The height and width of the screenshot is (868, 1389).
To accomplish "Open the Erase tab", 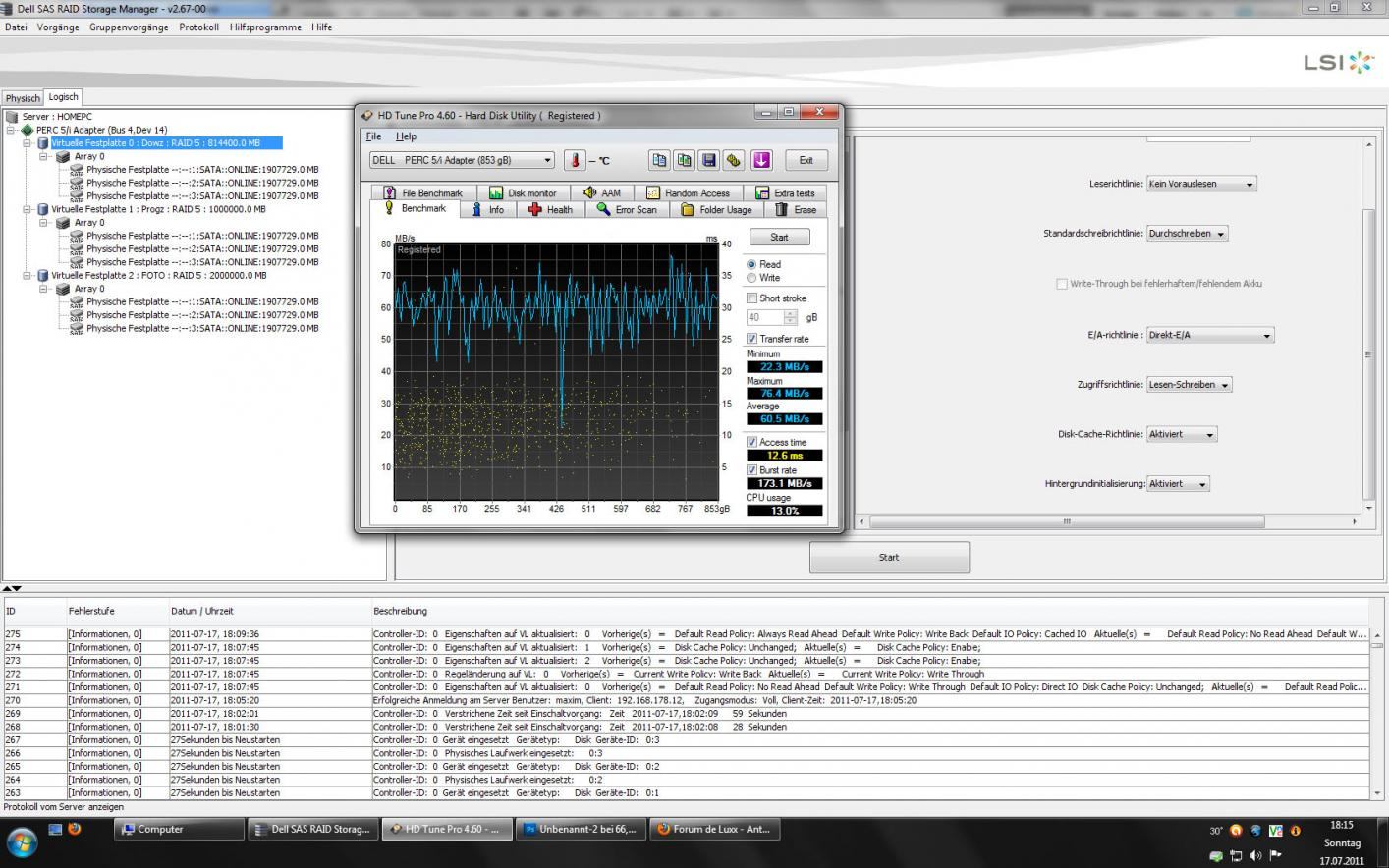I will click(x=796, y=209).
